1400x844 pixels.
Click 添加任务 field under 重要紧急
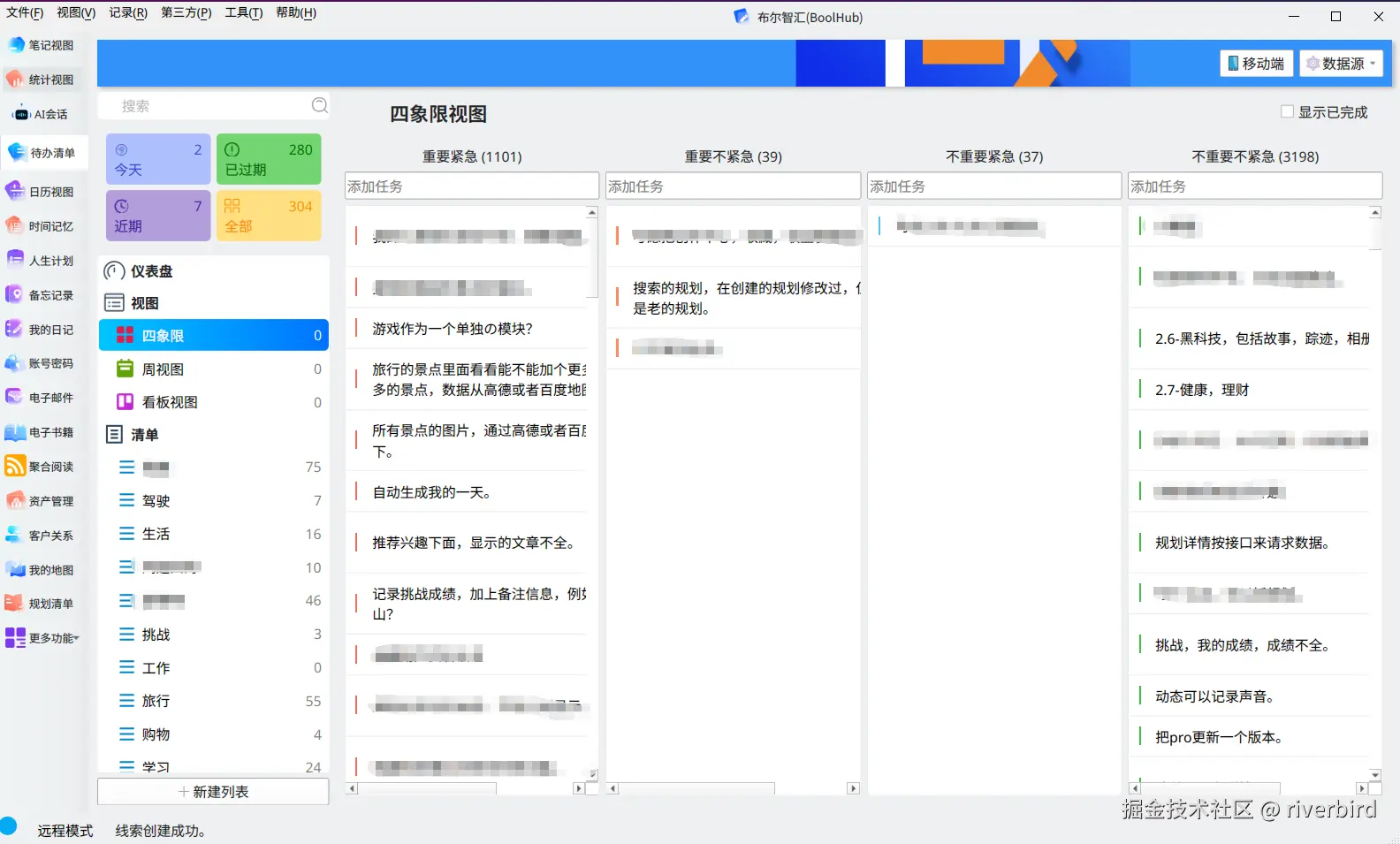click(472, 186)
